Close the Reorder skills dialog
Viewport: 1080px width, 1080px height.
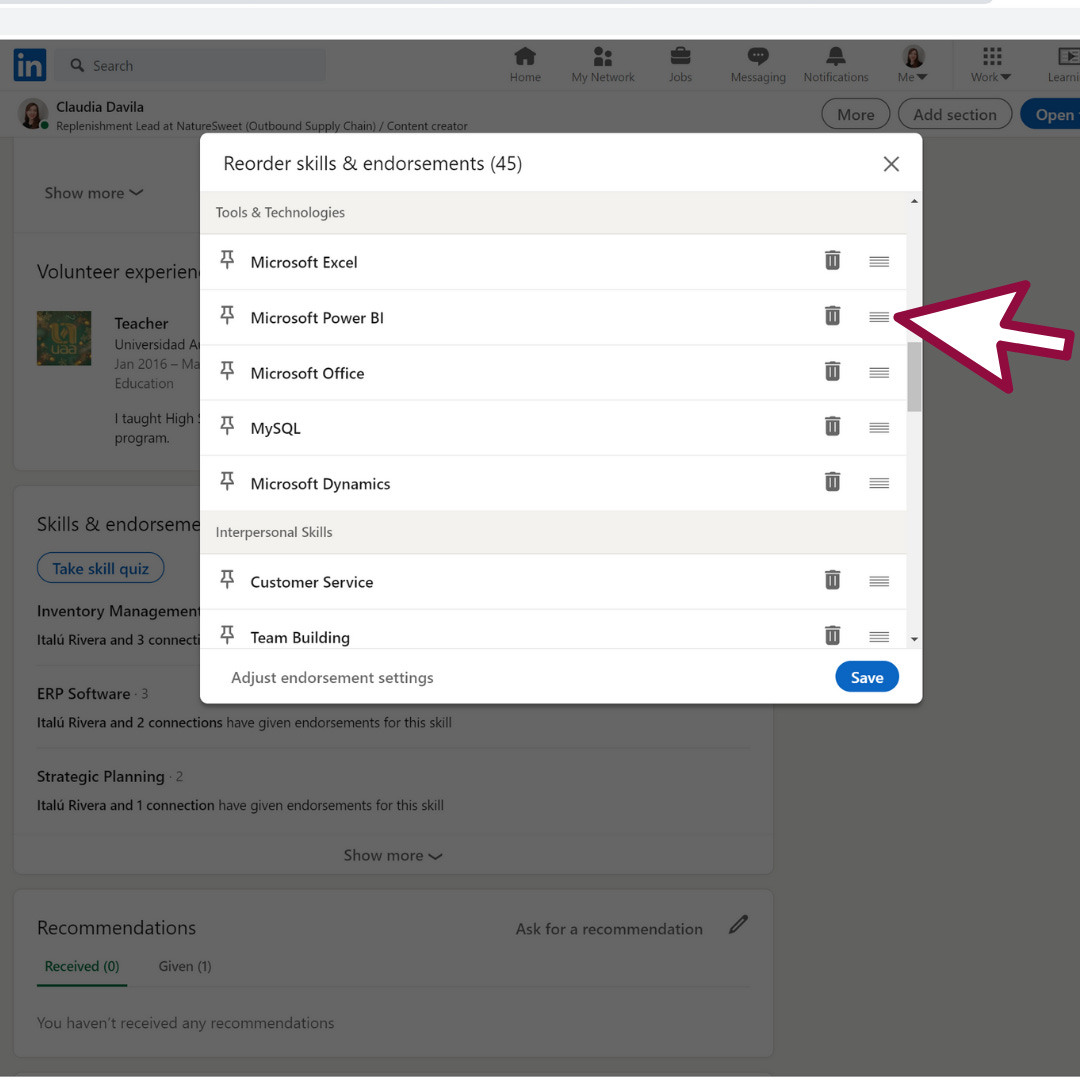tap(891, 164)
